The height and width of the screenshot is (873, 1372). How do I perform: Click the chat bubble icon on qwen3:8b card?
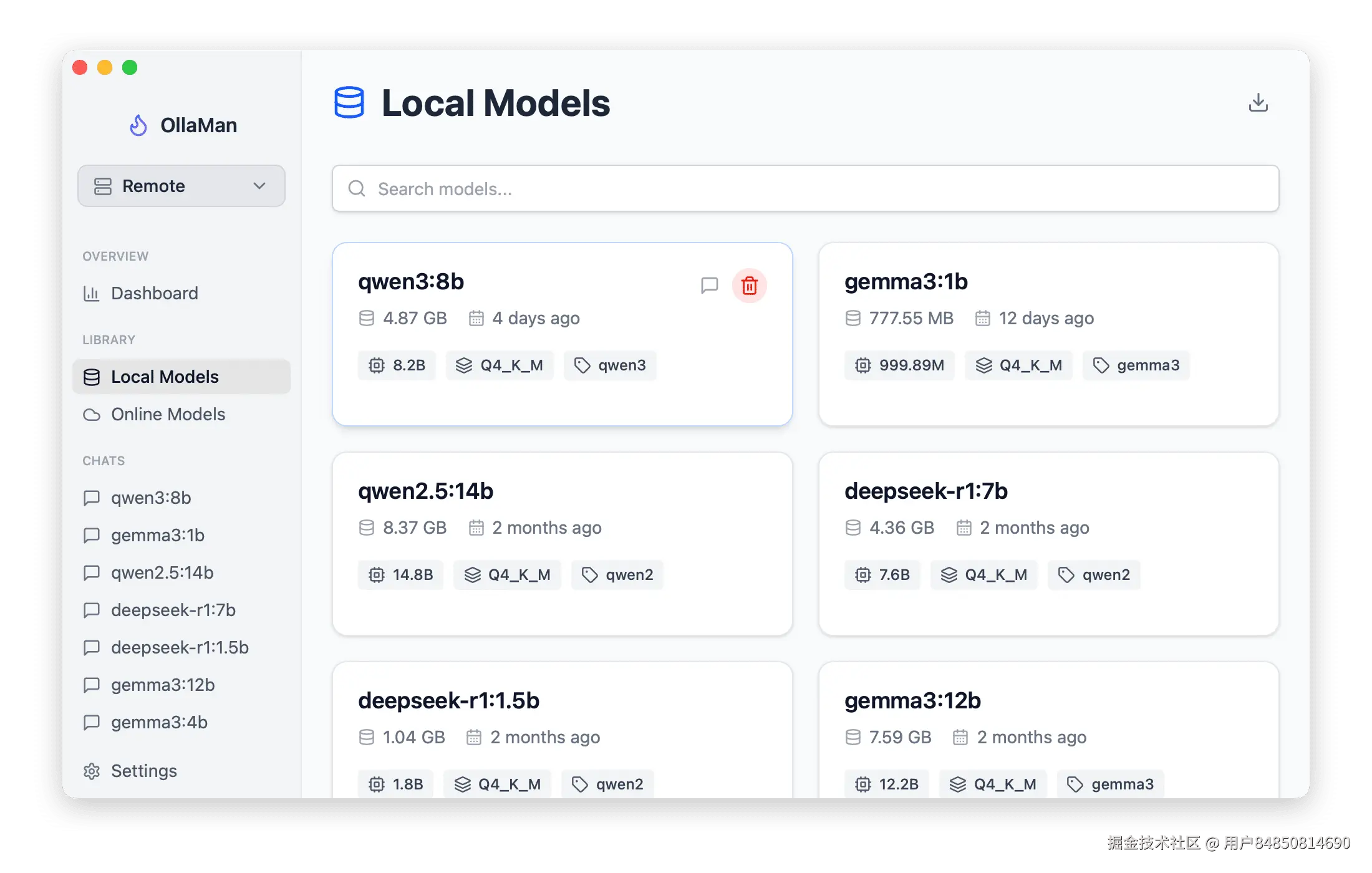(x=709, y=286)
